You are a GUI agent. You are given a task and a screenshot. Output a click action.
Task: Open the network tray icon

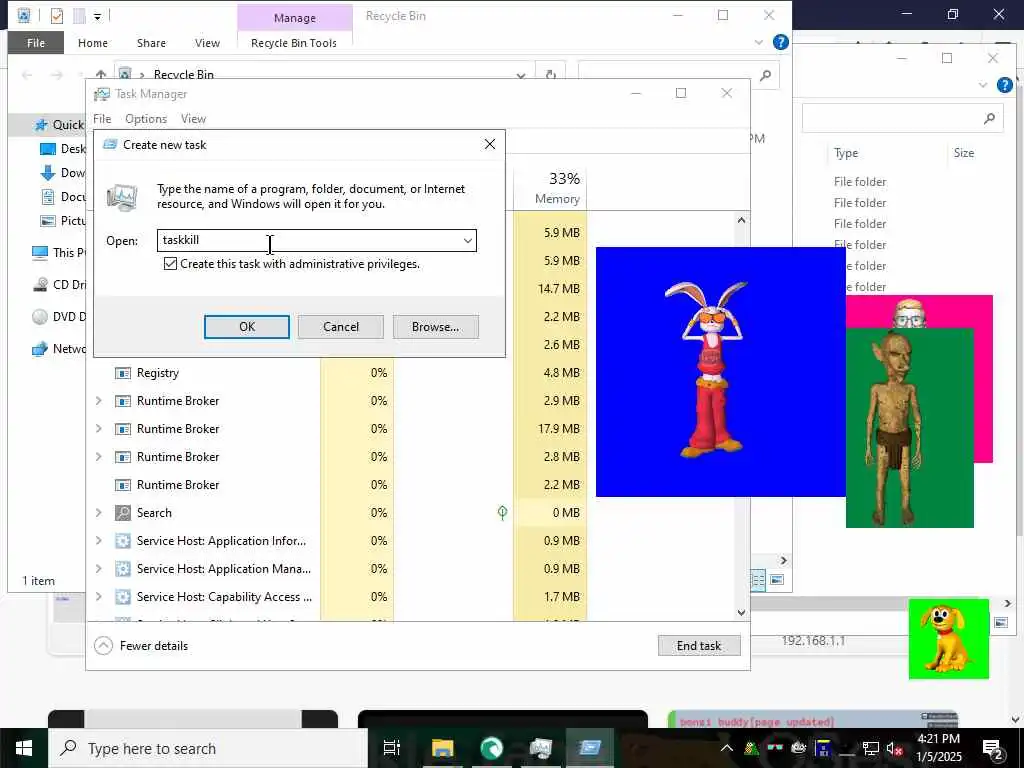point(870,748)
